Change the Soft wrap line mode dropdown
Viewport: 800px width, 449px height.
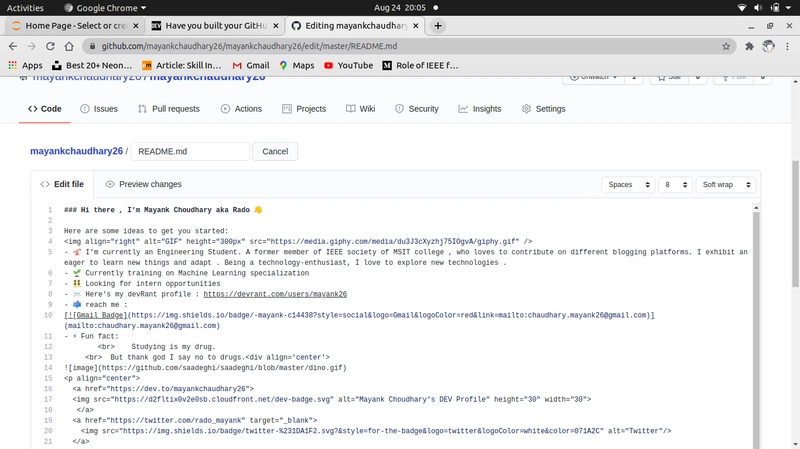(724, 184)
